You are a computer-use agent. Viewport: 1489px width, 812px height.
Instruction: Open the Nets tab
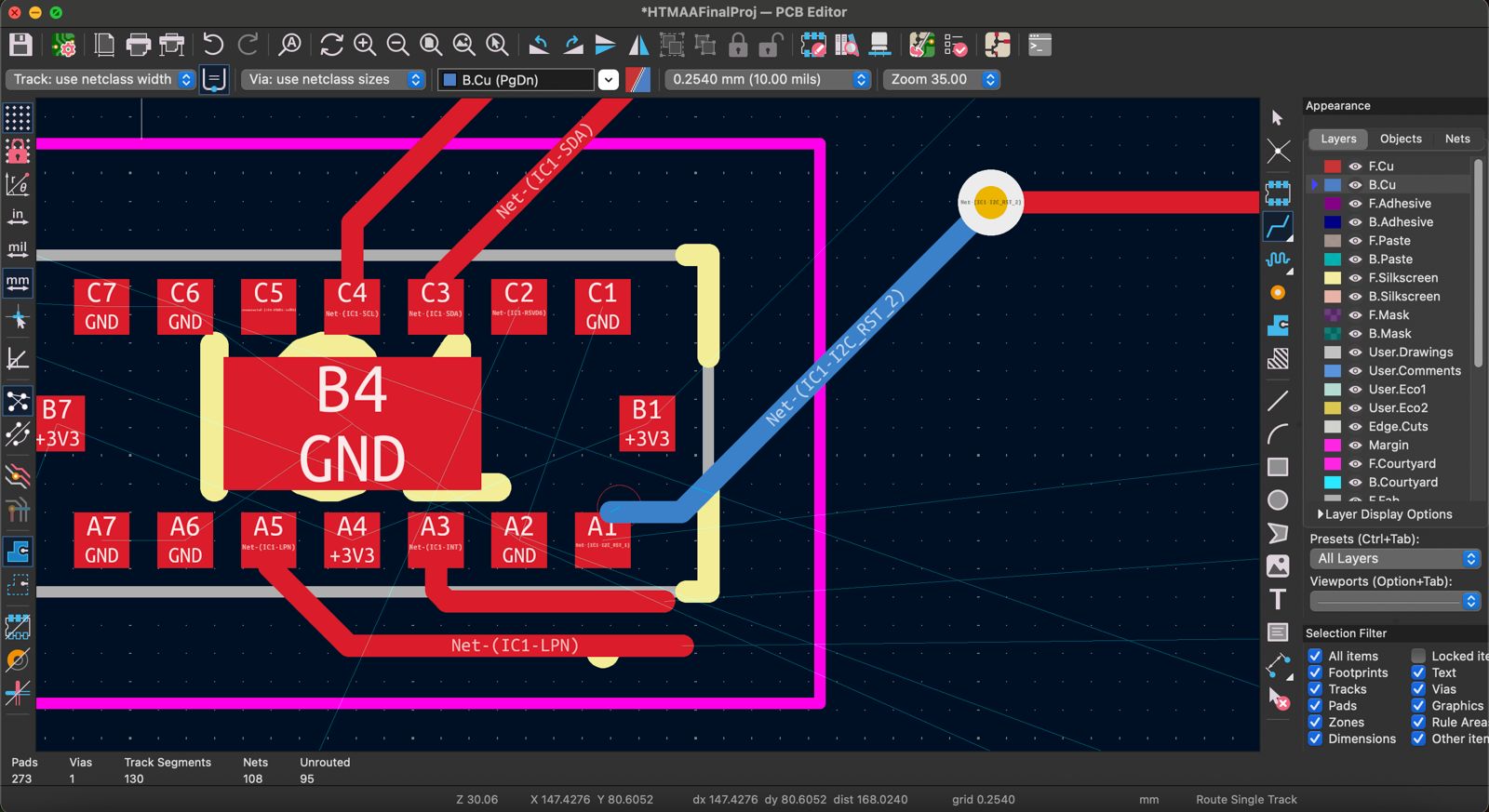(x=1457, y=139)
